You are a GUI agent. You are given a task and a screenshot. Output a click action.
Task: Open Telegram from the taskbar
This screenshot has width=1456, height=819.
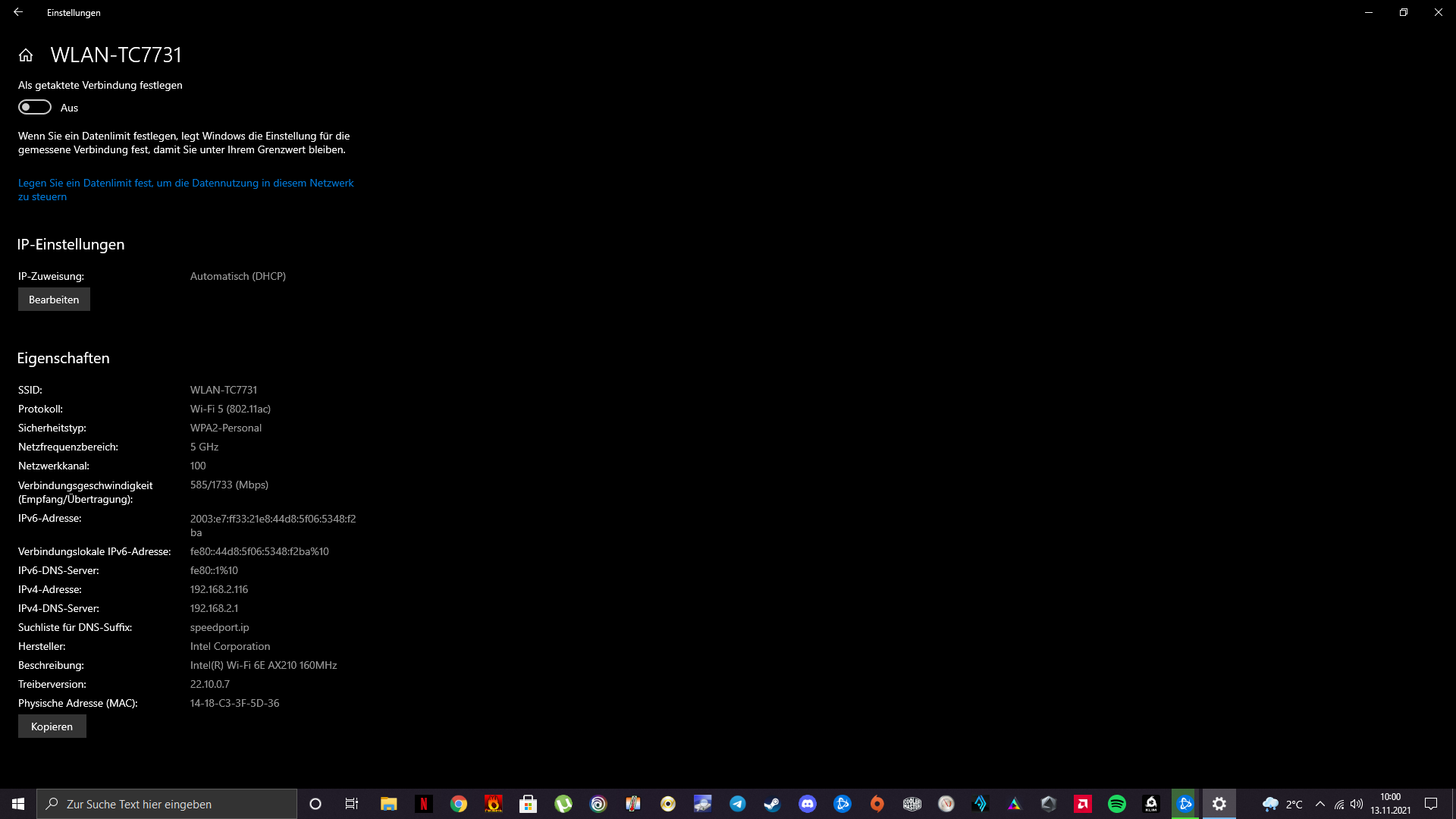[737, 804]
